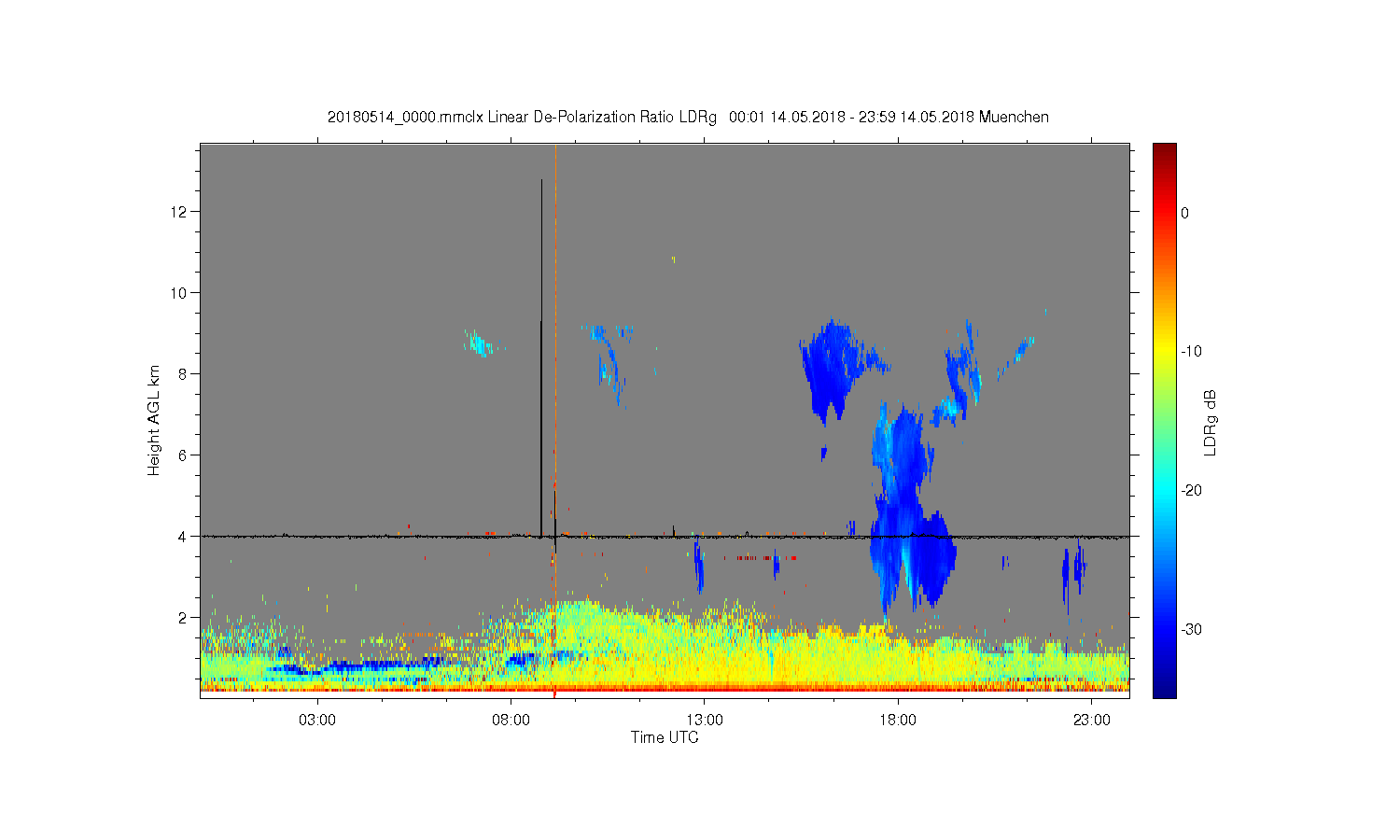Click the colorbar value -30

1191,630
